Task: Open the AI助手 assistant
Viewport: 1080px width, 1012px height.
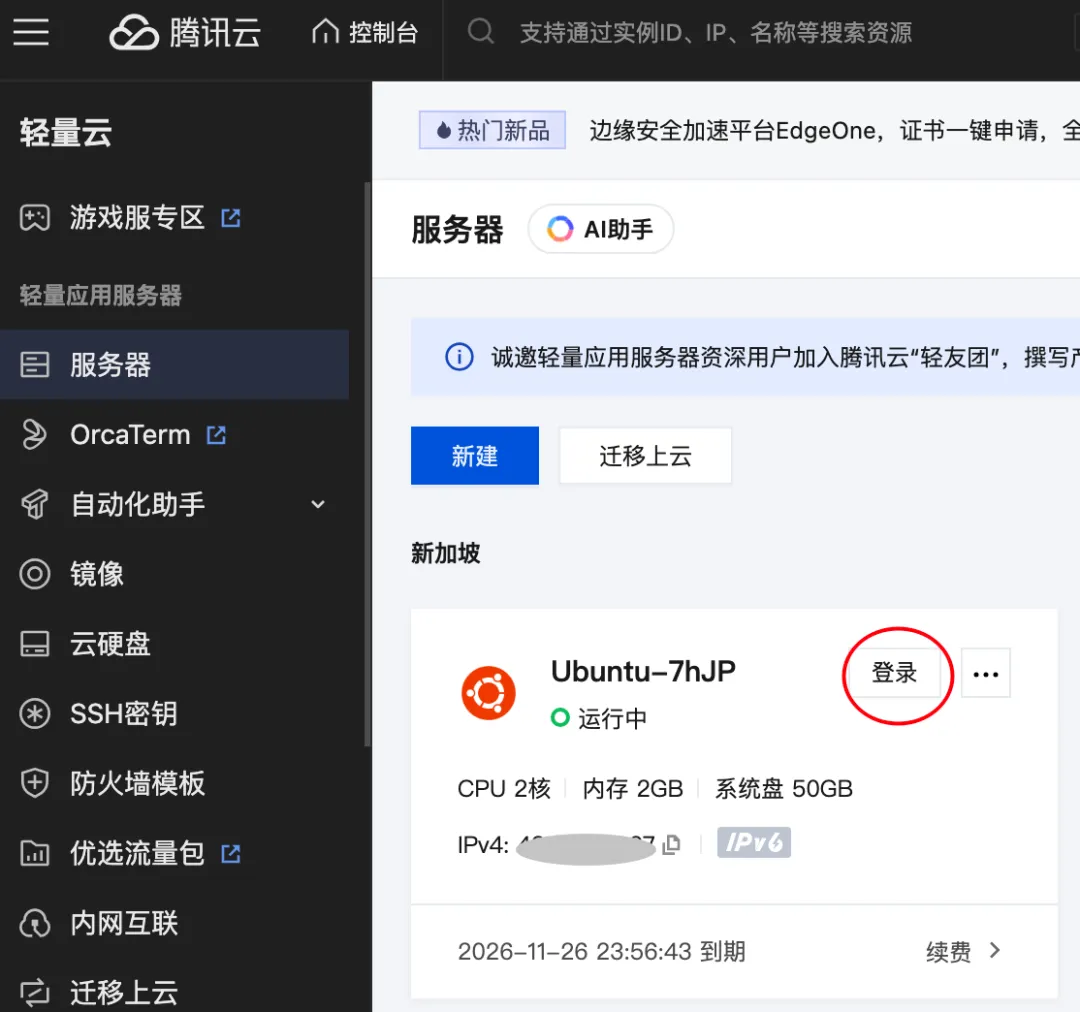Action: coord(601,229)
